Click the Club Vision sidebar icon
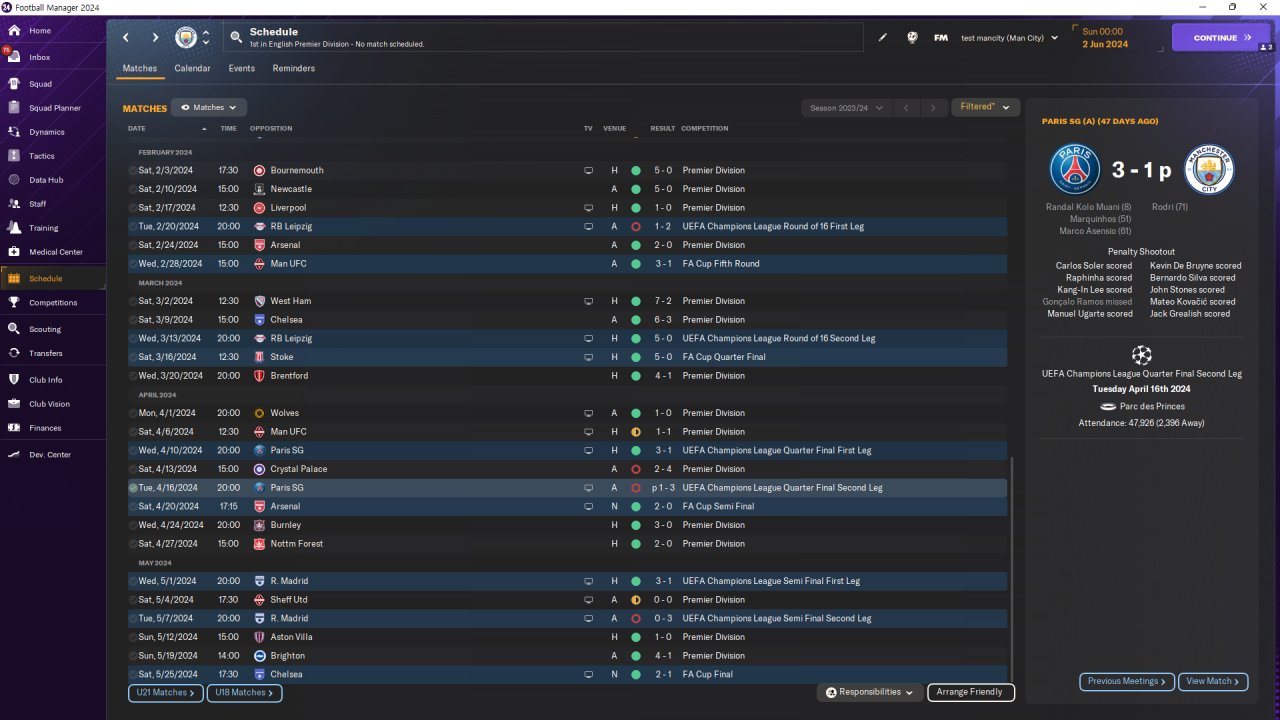The height and width of the screenshot is (720, 1280). coord(14,404)
